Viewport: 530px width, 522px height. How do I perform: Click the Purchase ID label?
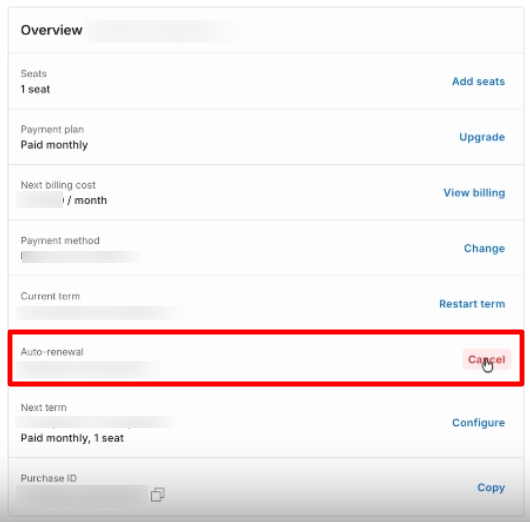coord(49,478)
